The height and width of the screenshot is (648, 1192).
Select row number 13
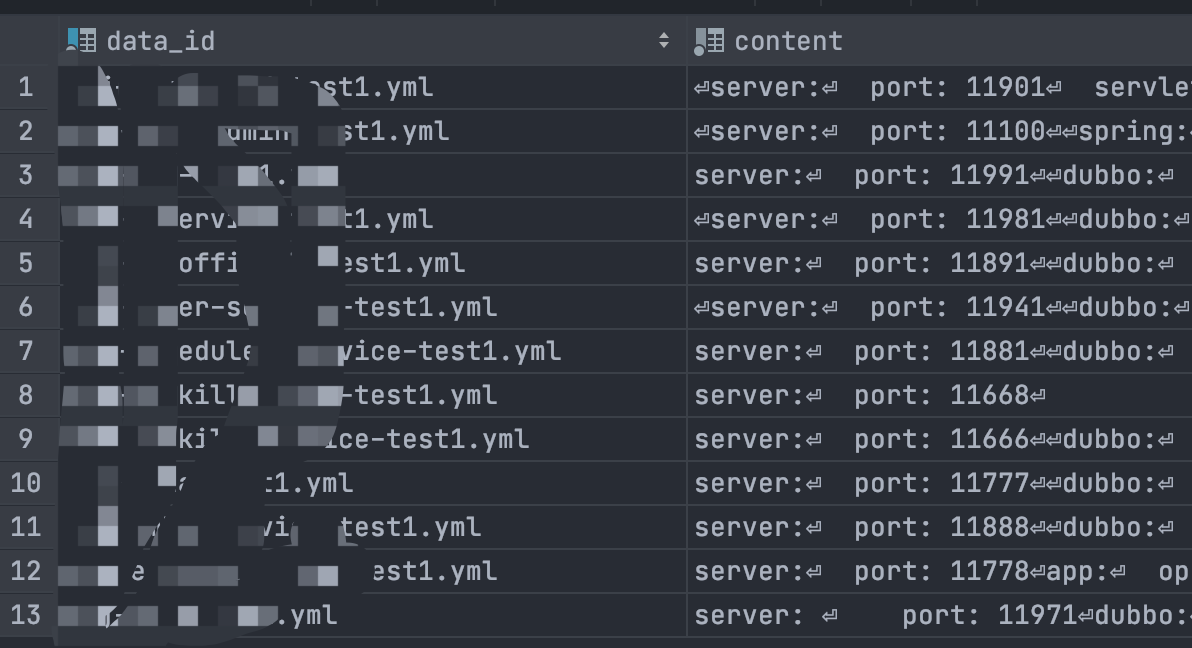[26, 614]
